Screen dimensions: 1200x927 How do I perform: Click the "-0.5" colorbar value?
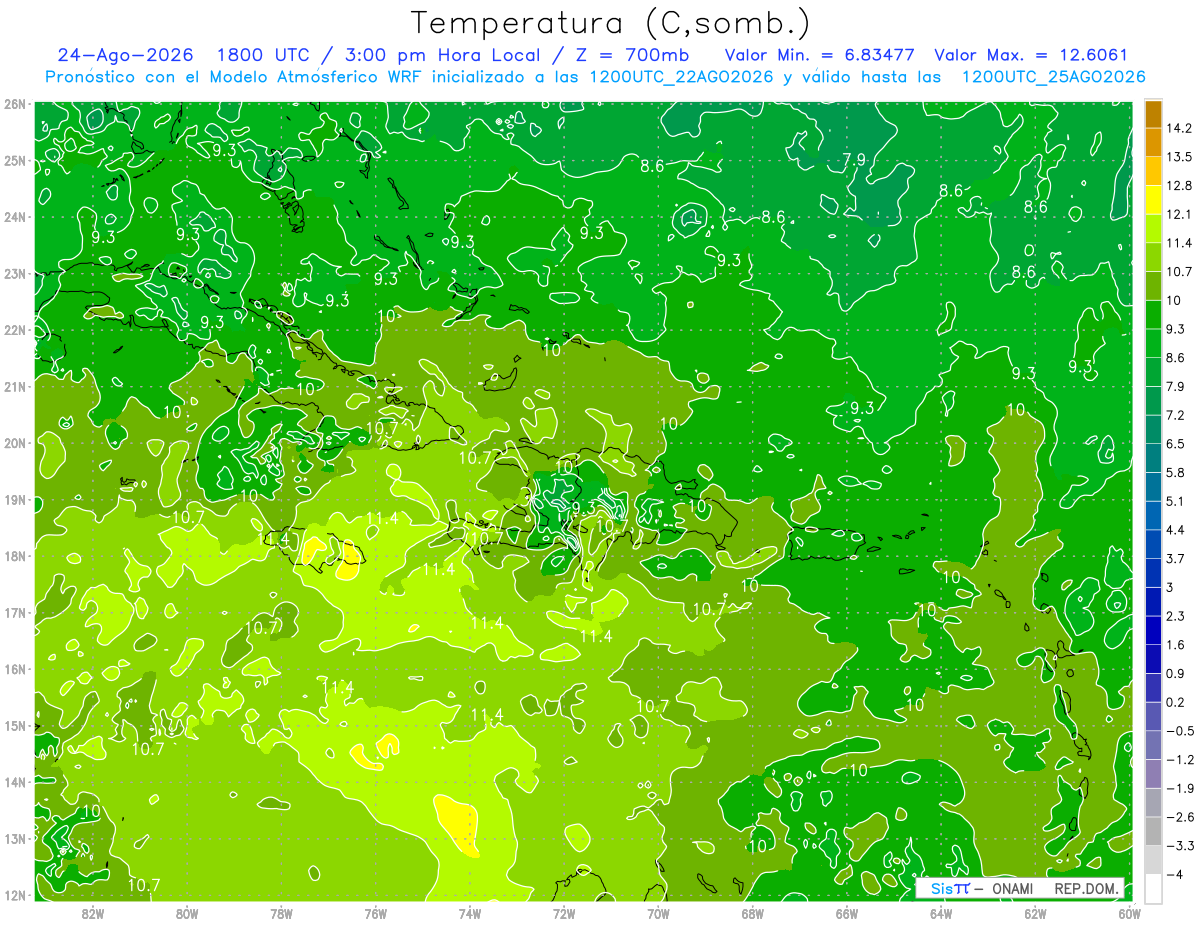[x=1180, y=731]
